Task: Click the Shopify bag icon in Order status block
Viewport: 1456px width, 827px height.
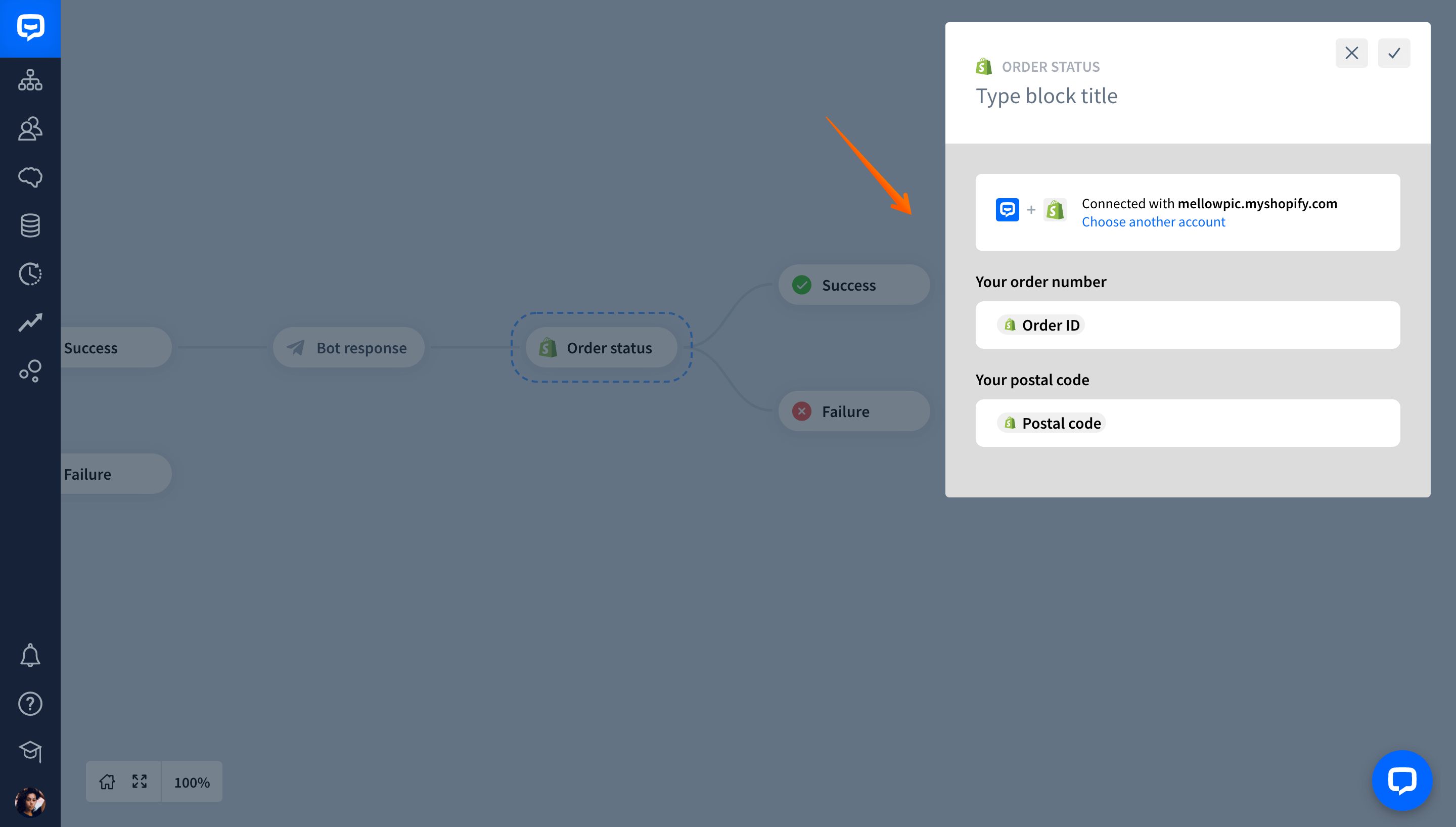Action: pos(548,347)
